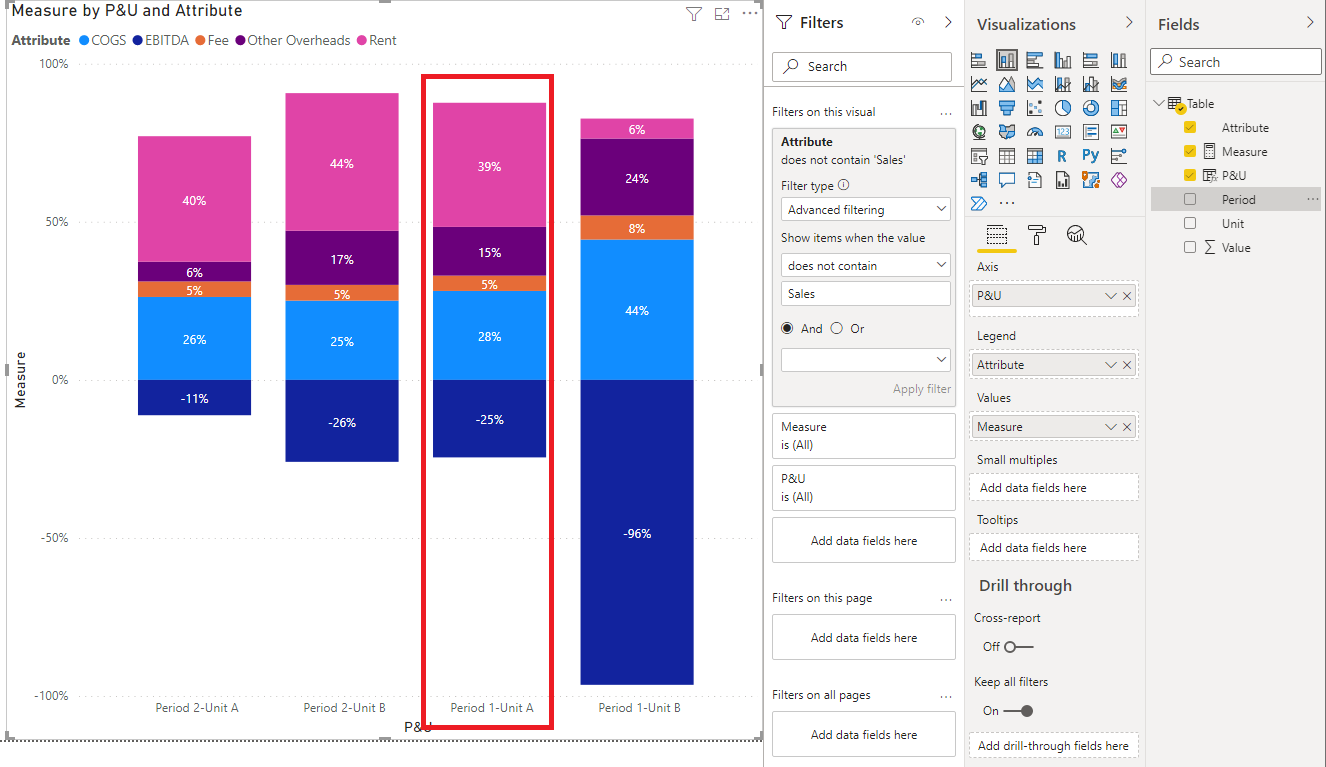Screen dimensions: 1326x767
Task: Uncheck the Attribute field checkbox
Action: pyautogui.click(x=1190, y=127)
